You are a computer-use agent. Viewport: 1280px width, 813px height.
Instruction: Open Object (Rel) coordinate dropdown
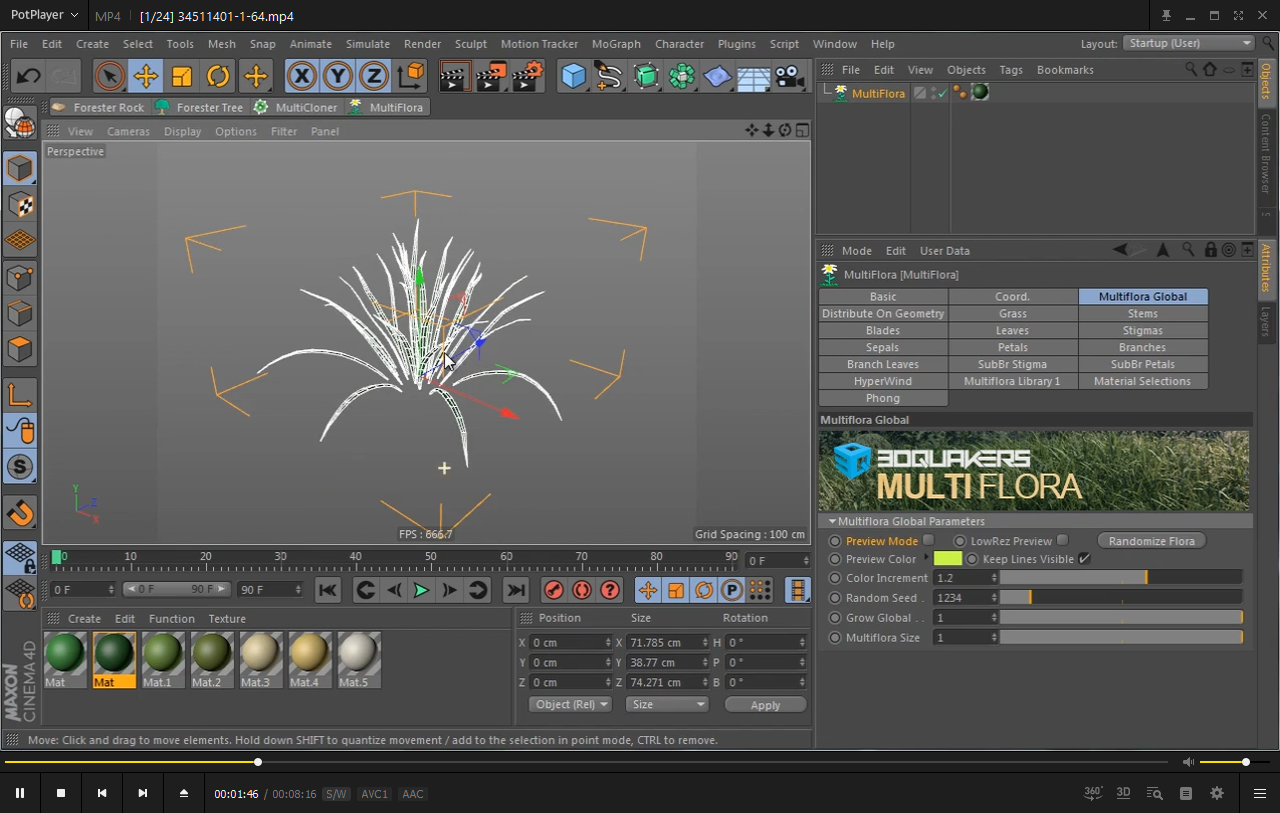click(x=570, y=704)
